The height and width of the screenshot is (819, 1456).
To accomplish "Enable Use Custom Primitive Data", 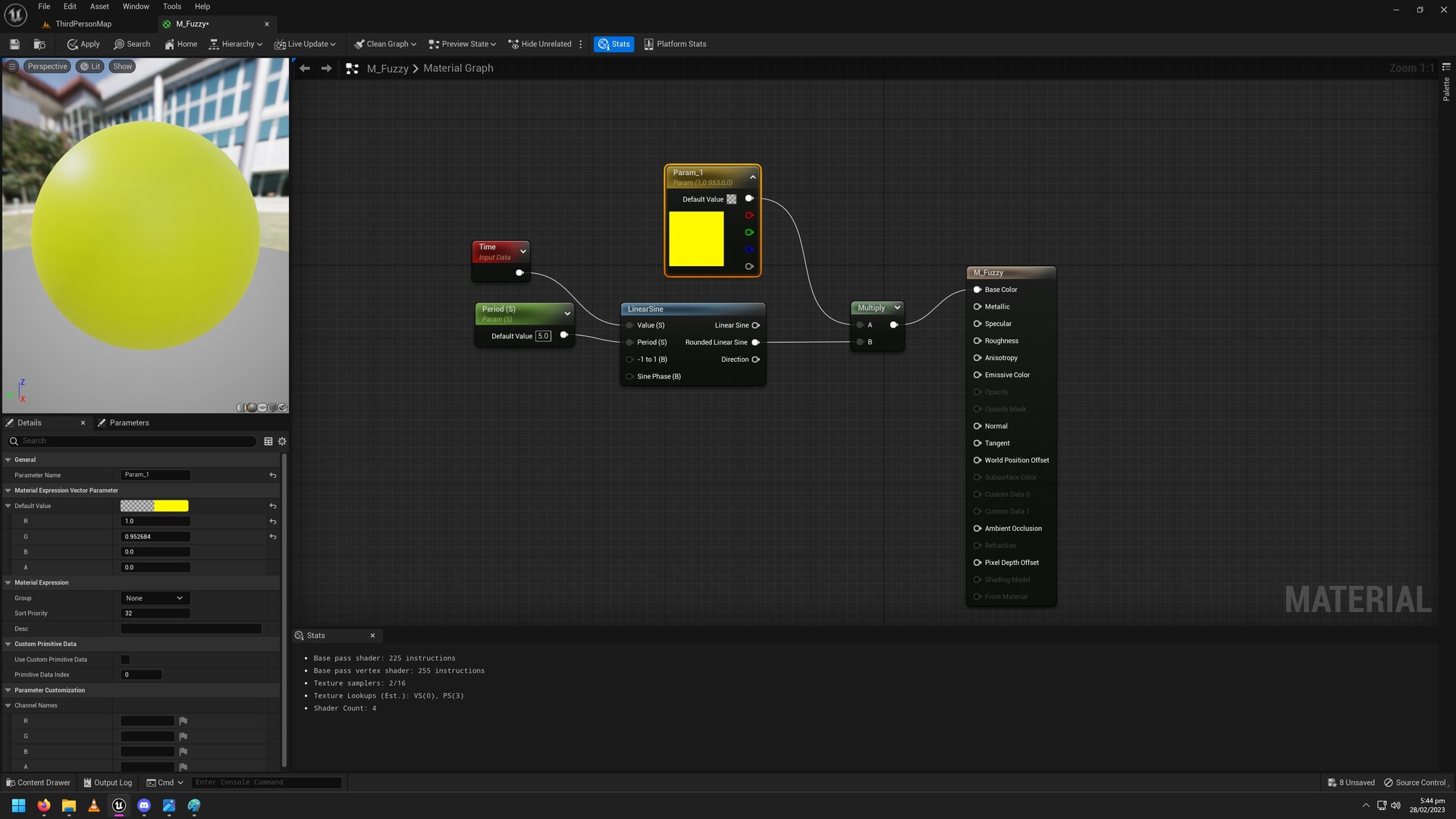I will click(x=125, y=659).
